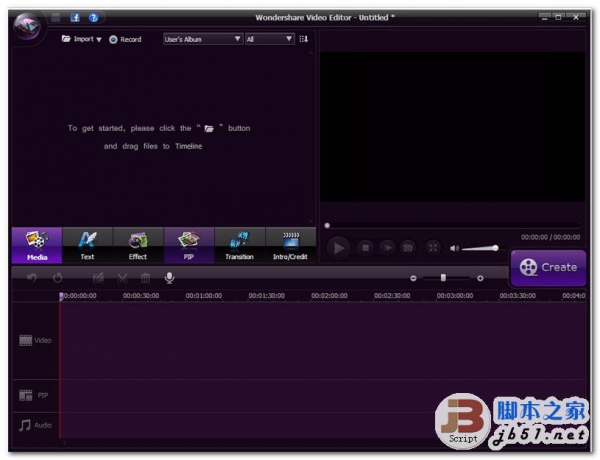The width and height of the screenshot is (600, 460).
Task: Select the Audio track header
Action: [x=35, y=425]
